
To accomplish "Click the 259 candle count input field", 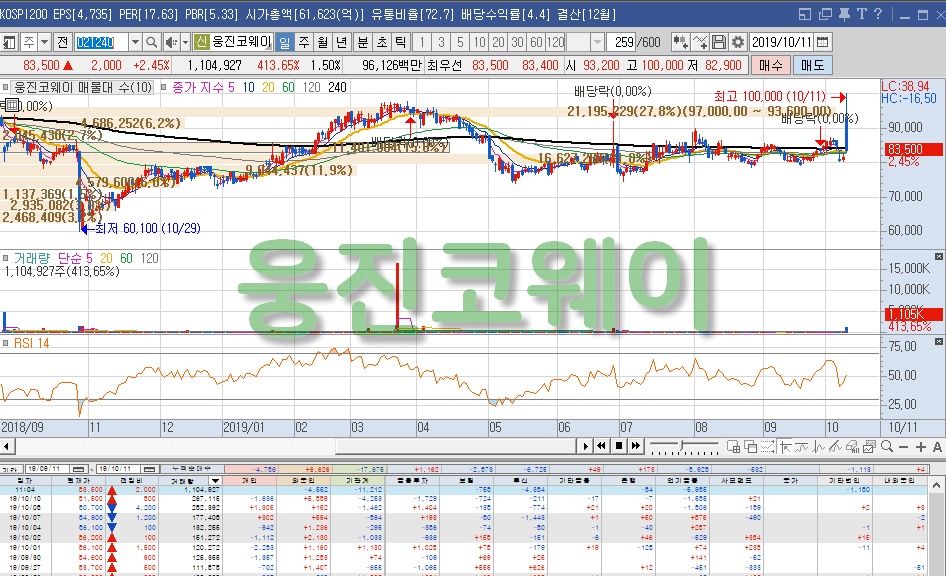I will click(x=623, y=42).
